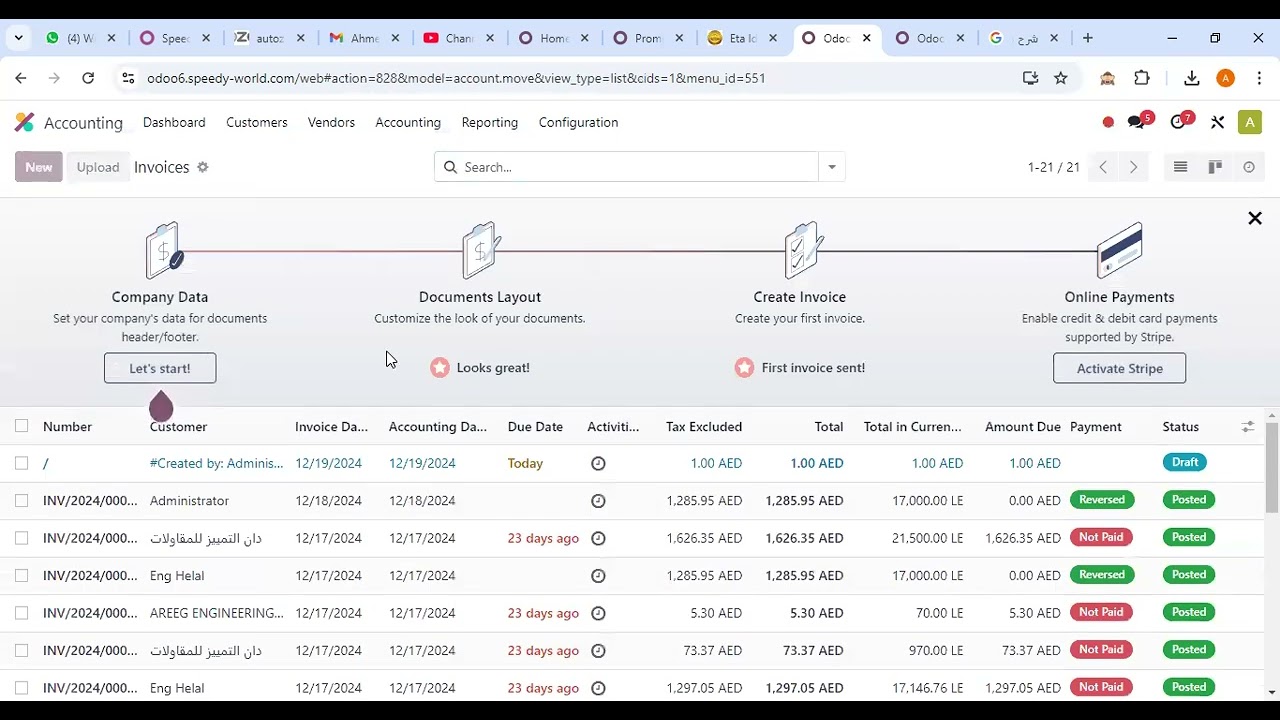Close the onboarding banner
This screenshot has height=720, width=1280.
[1255, 218]
